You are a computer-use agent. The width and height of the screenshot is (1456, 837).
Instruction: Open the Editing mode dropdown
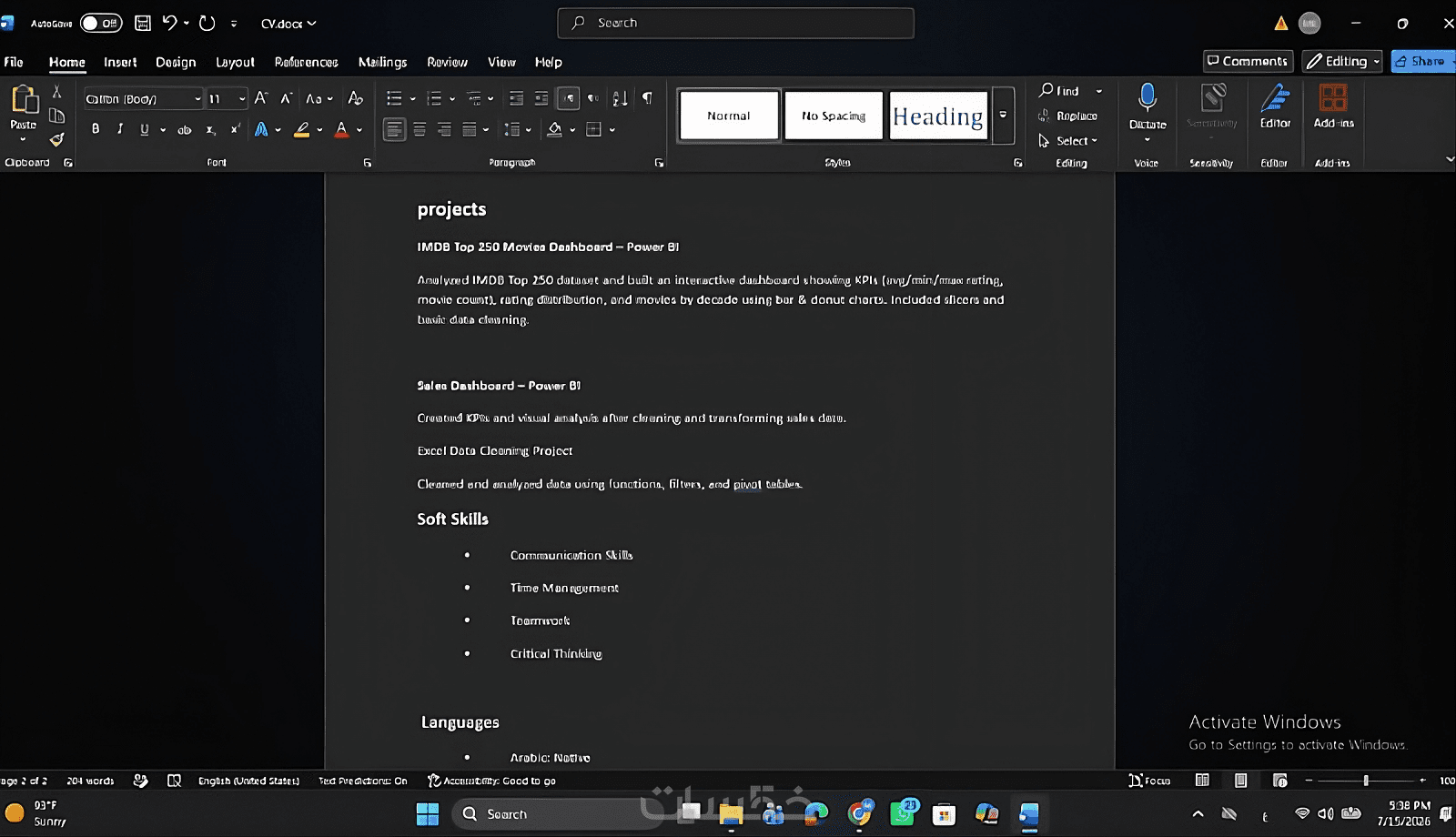(1342, 61)
